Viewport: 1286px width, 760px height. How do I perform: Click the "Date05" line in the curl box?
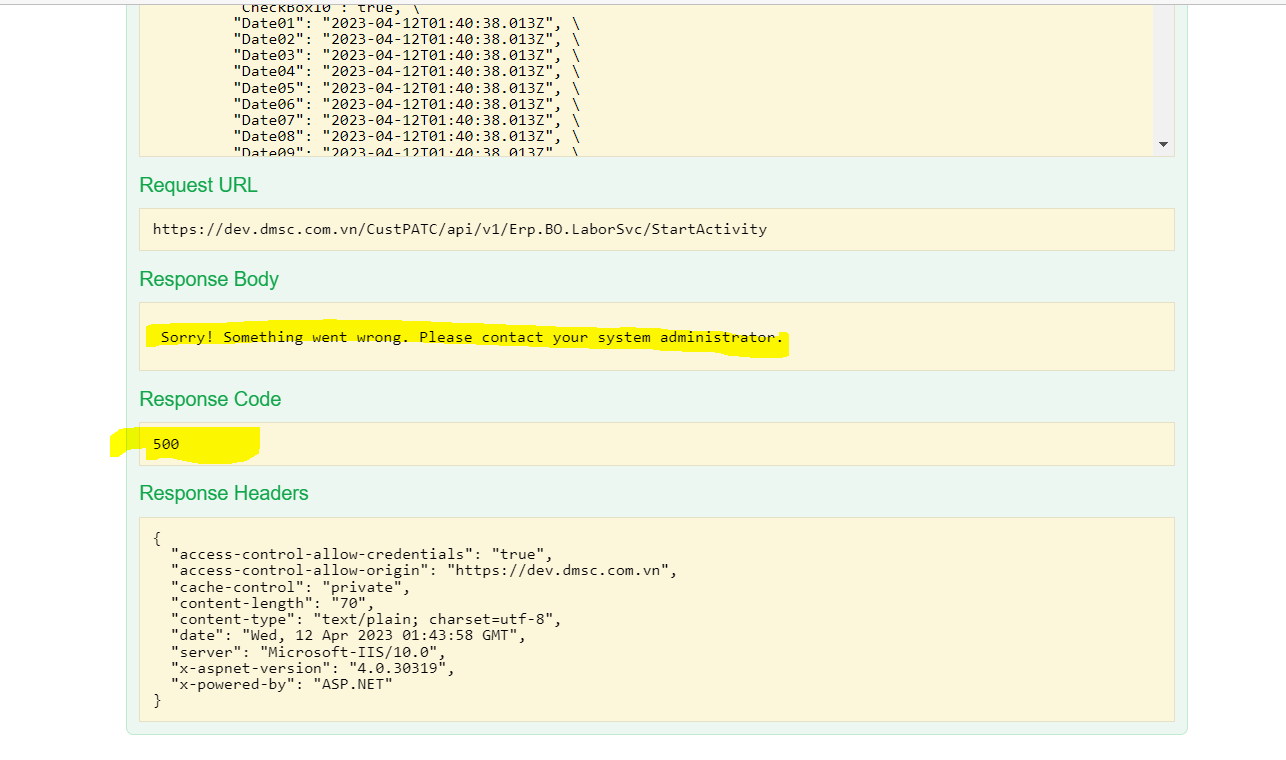coord(406,88)
